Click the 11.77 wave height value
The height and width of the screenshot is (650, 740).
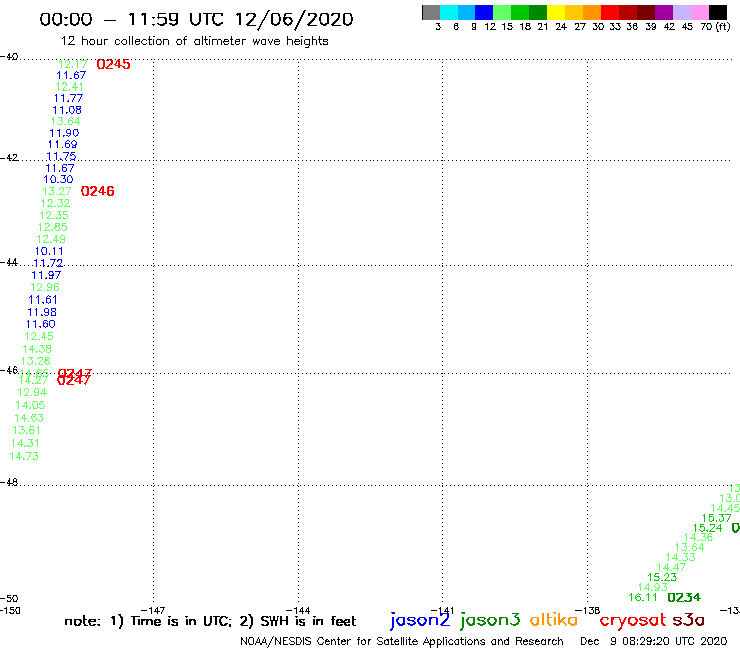[x=68, y=98]
